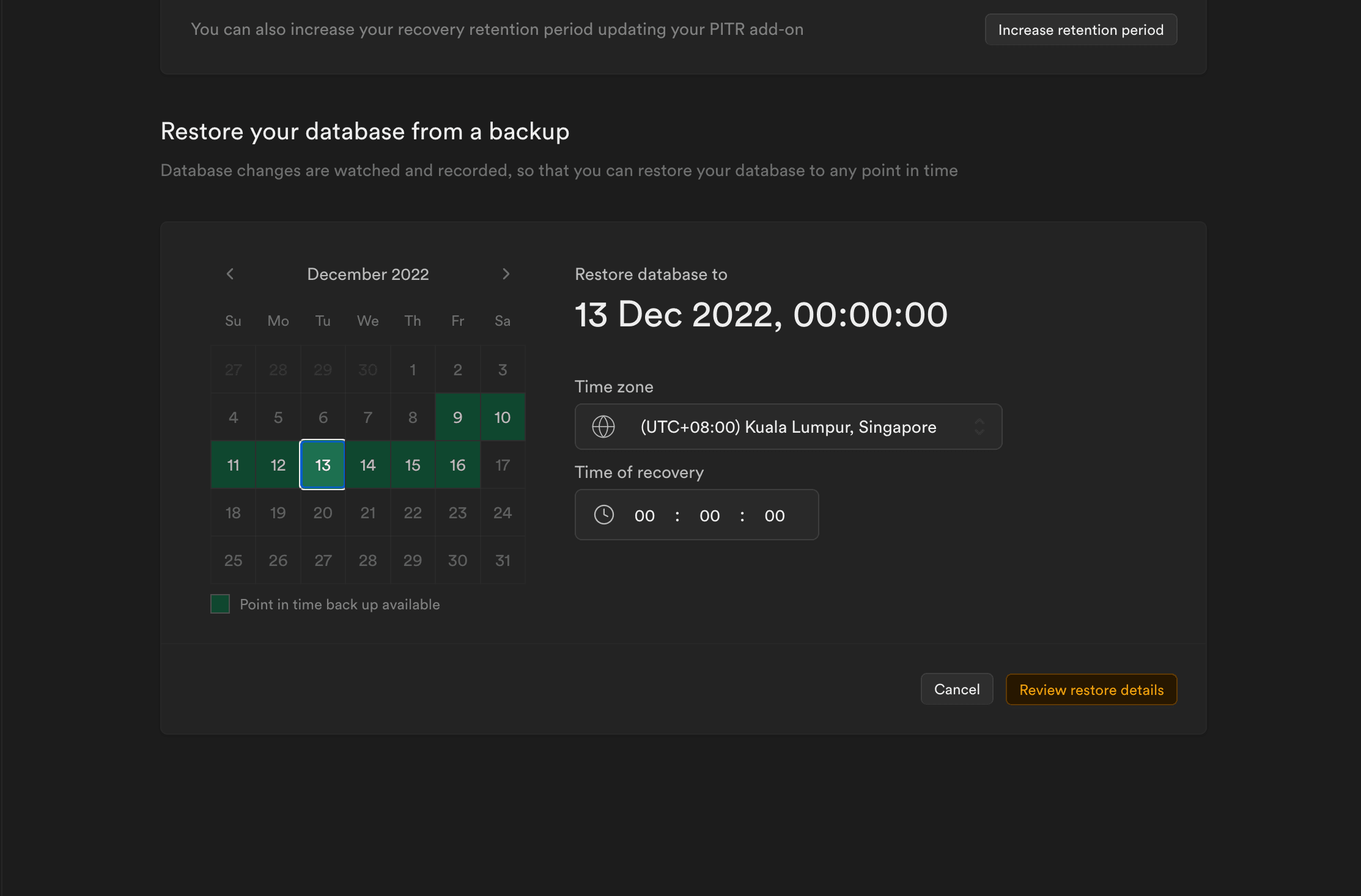
Task: Click the hours field of recovery time
Action: (x=644, y=516)
